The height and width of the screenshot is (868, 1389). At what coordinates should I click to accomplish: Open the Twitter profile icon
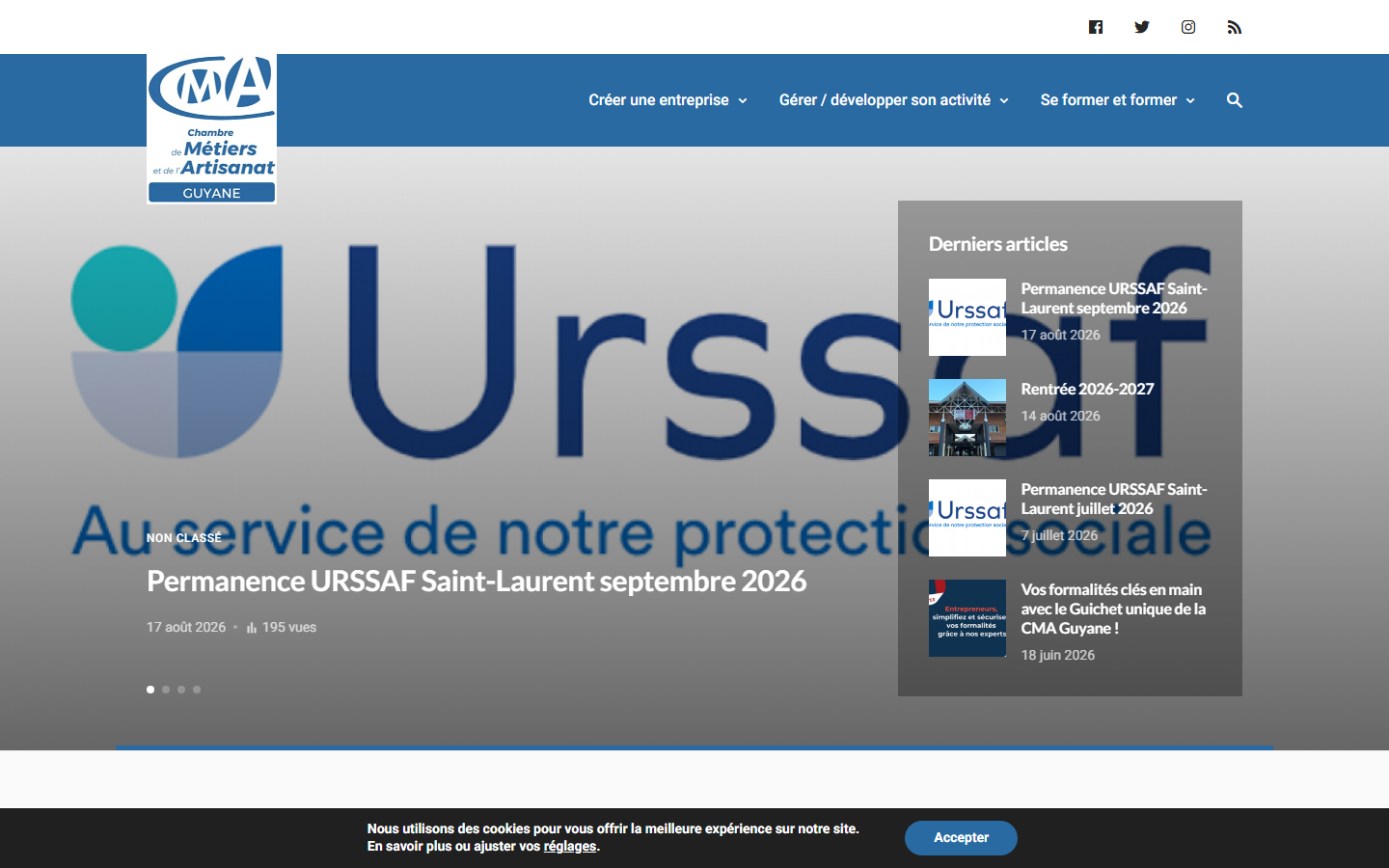click(x=1142, y=27)
